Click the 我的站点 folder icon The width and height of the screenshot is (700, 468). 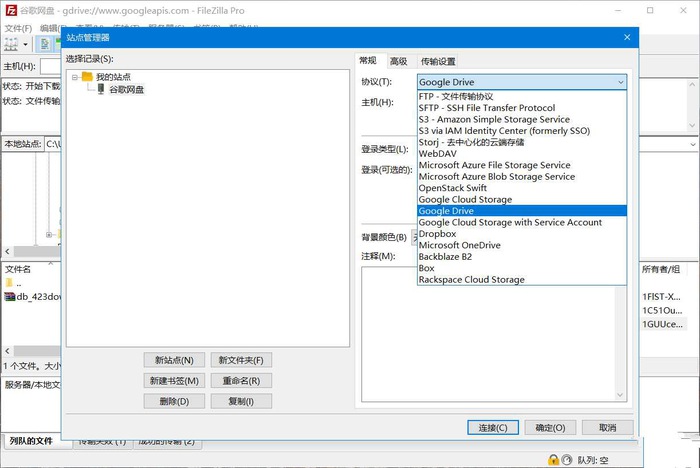click(87, 77)
